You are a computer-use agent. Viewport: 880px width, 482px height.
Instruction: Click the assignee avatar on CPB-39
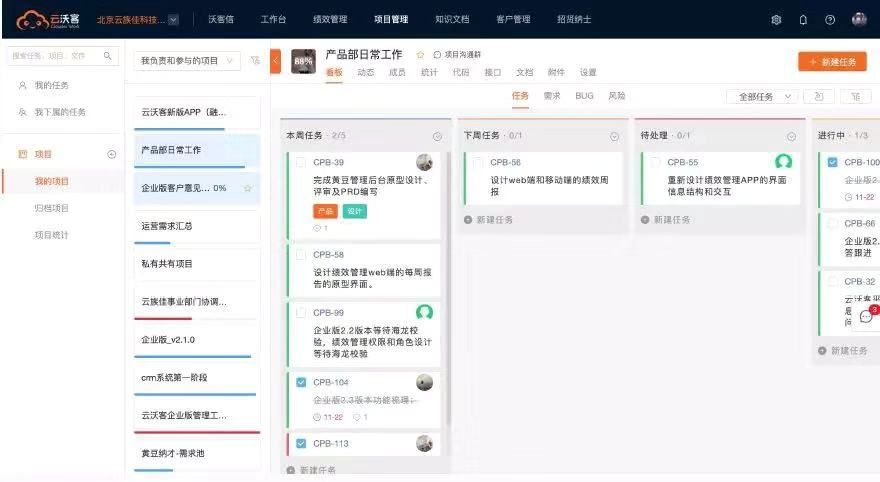[424, 162]
